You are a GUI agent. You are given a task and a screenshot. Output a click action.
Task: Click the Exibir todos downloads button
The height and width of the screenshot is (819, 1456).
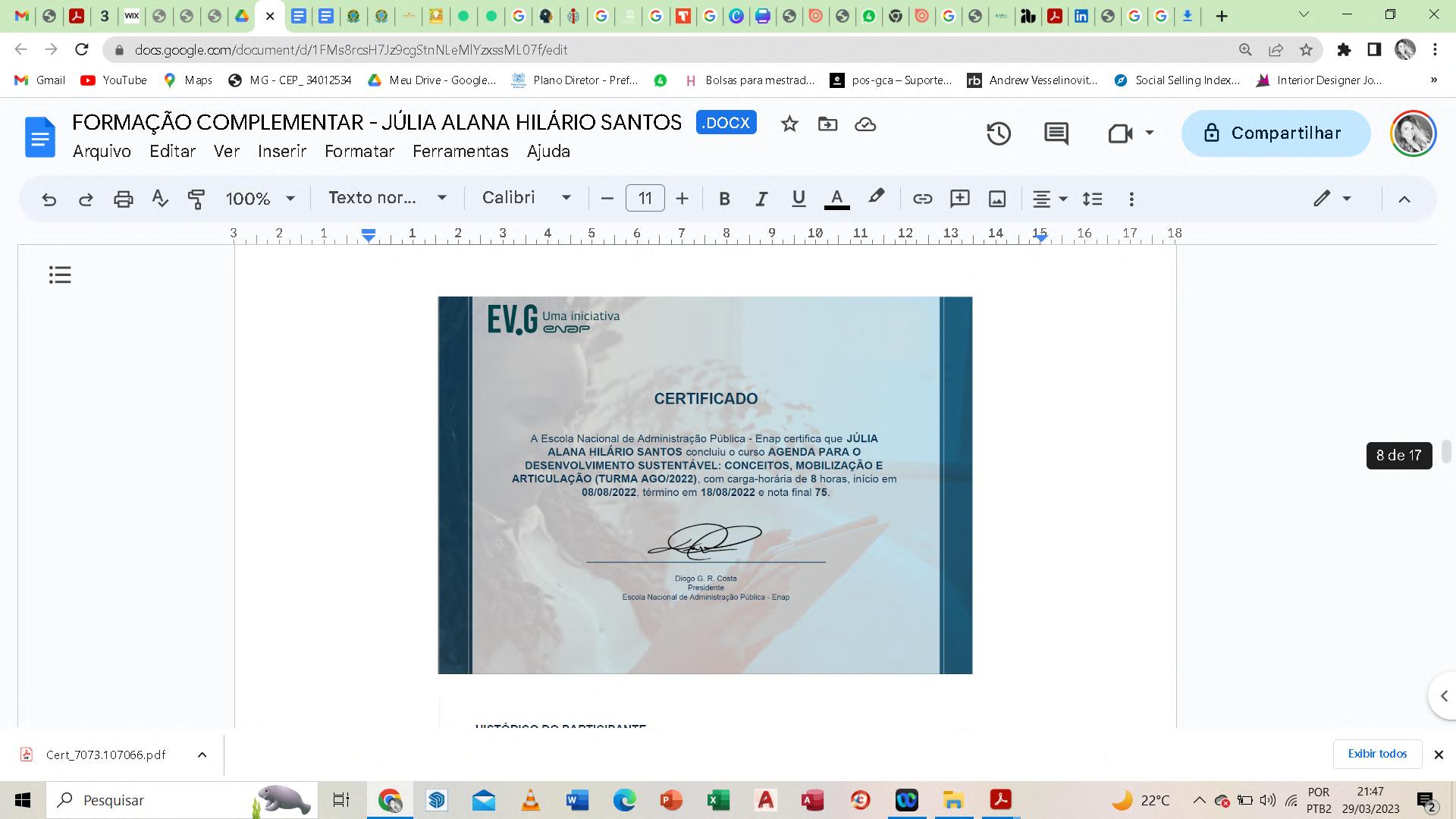(x=1376, y=754)
